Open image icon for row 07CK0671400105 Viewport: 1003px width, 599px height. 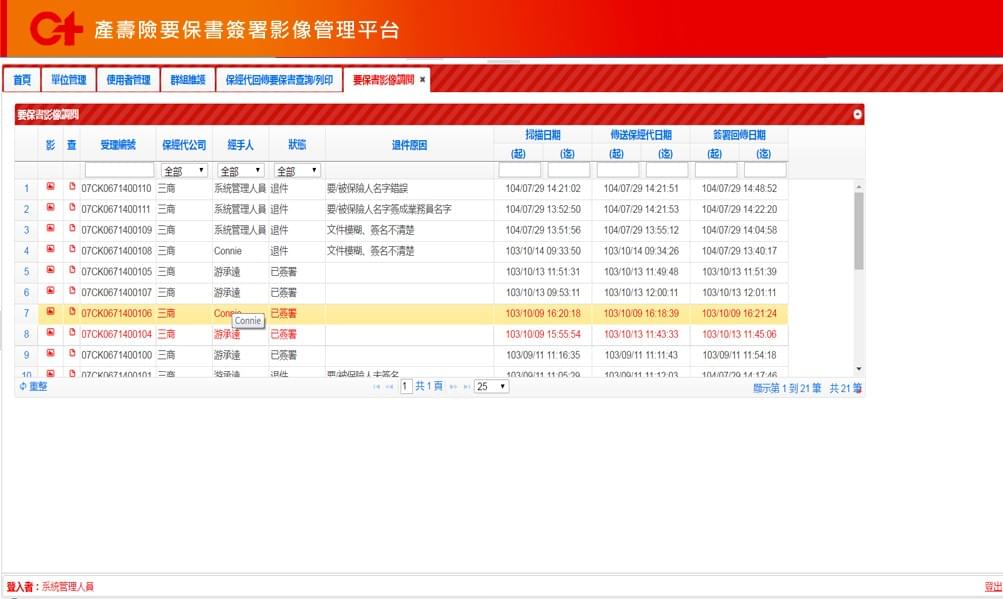click(x=51, y=269)
